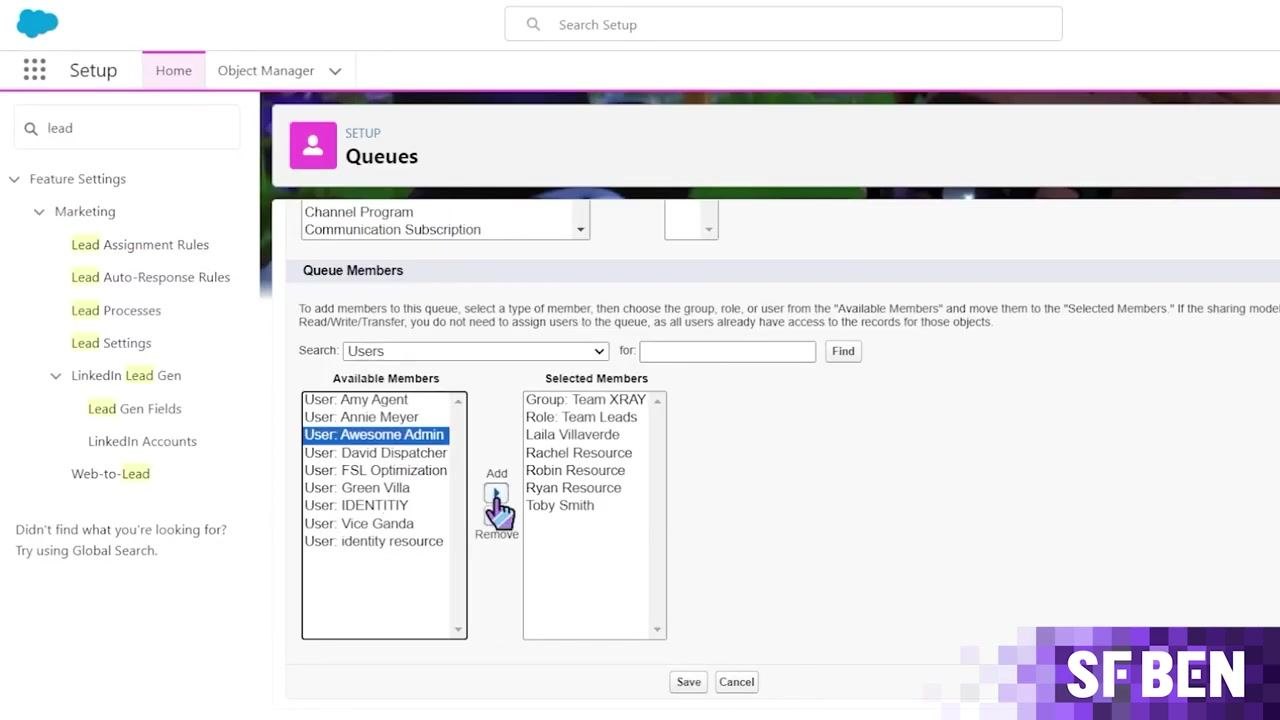Switch to the Home tab
1280x720 pixels.
(173, 71)
